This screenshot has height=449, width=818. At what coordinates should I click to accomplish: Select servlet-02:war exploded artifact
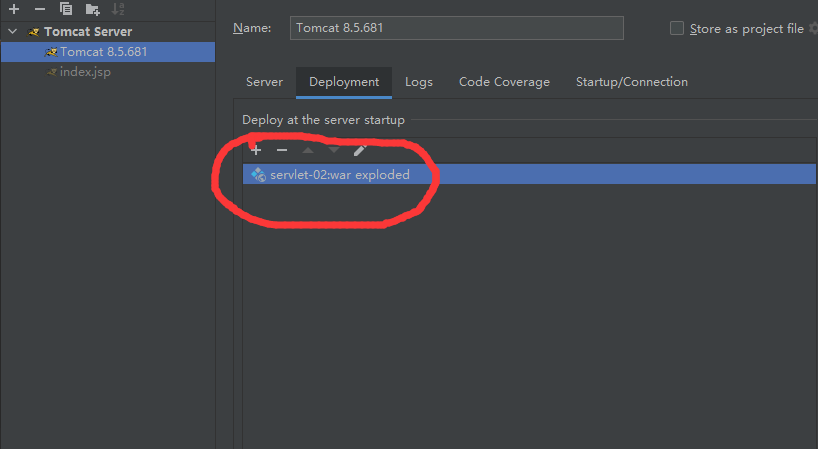[x=529, y=174]
